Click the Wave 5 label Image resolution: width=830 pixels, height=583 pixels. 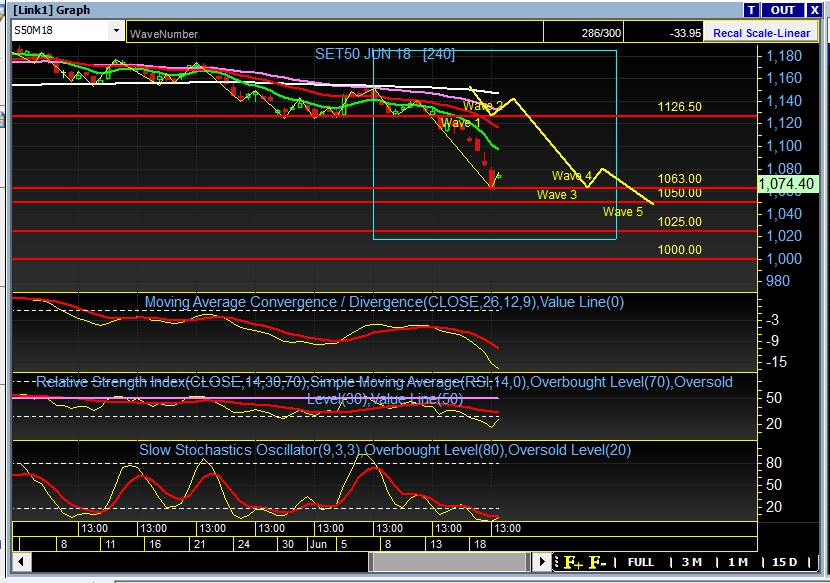tap(622, 212)
